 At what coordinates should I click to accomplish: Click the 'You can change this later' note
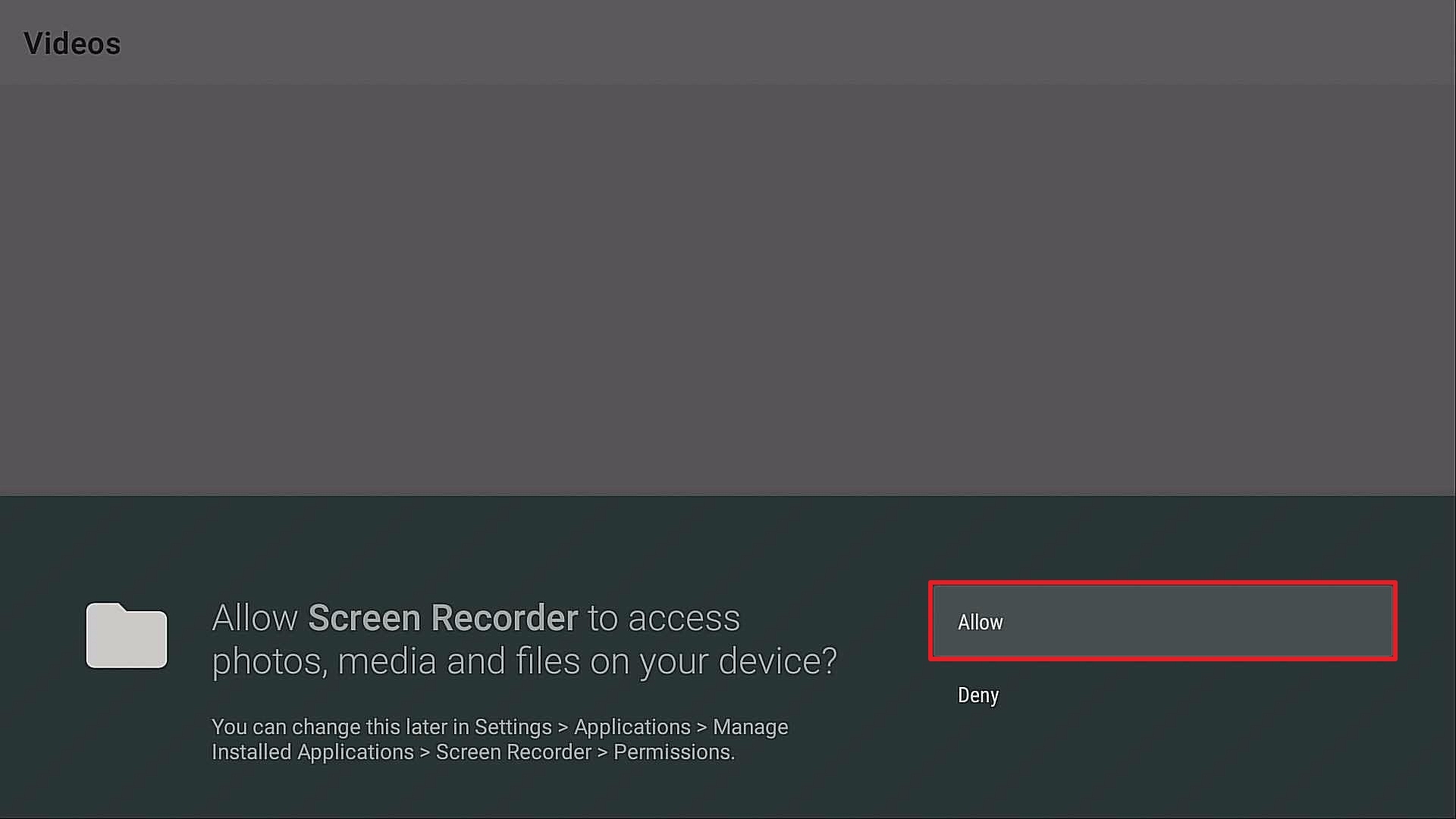click(500, 739)
